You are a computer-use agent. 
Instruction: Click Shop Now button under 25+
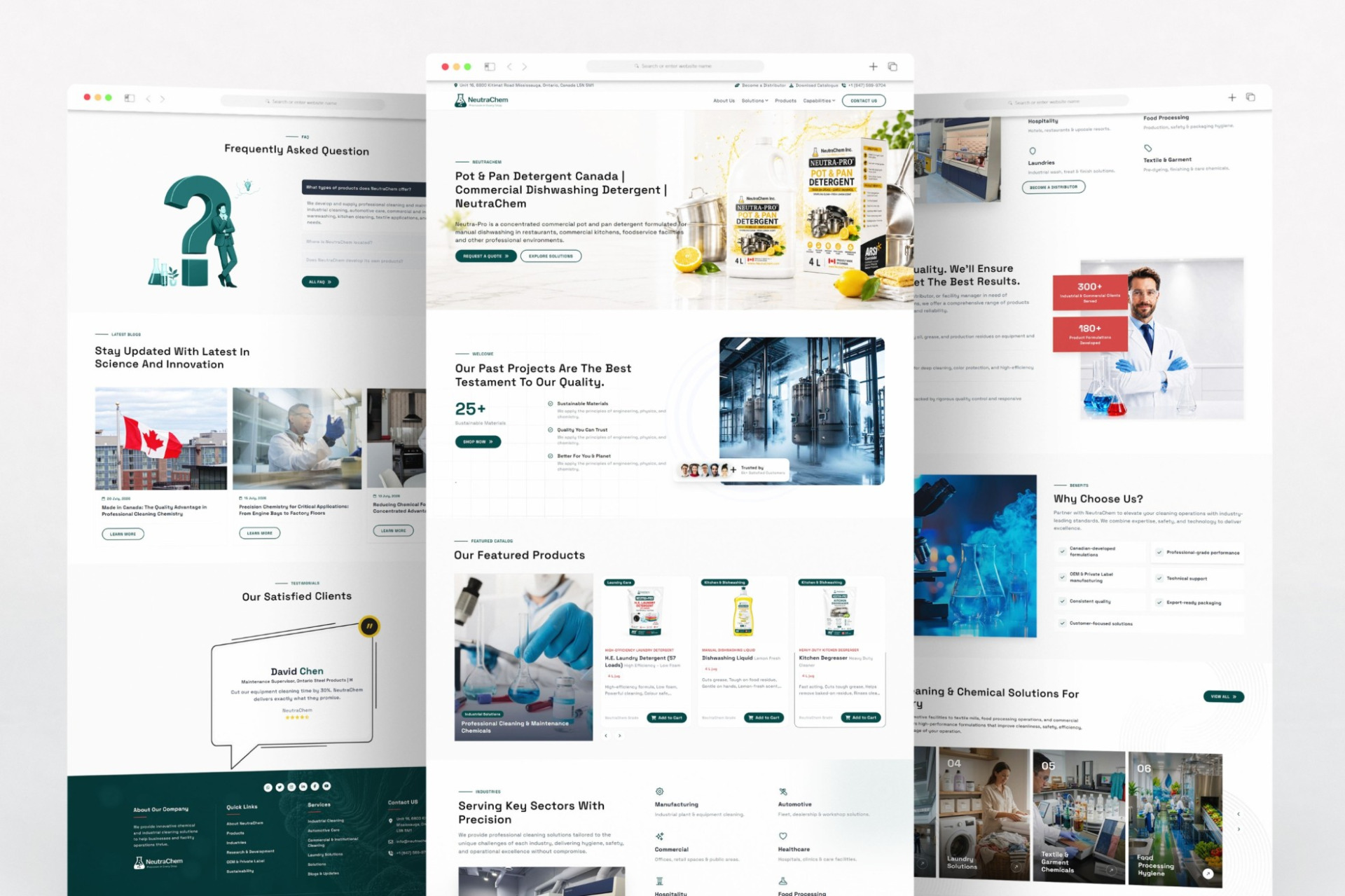coord(478,441)
